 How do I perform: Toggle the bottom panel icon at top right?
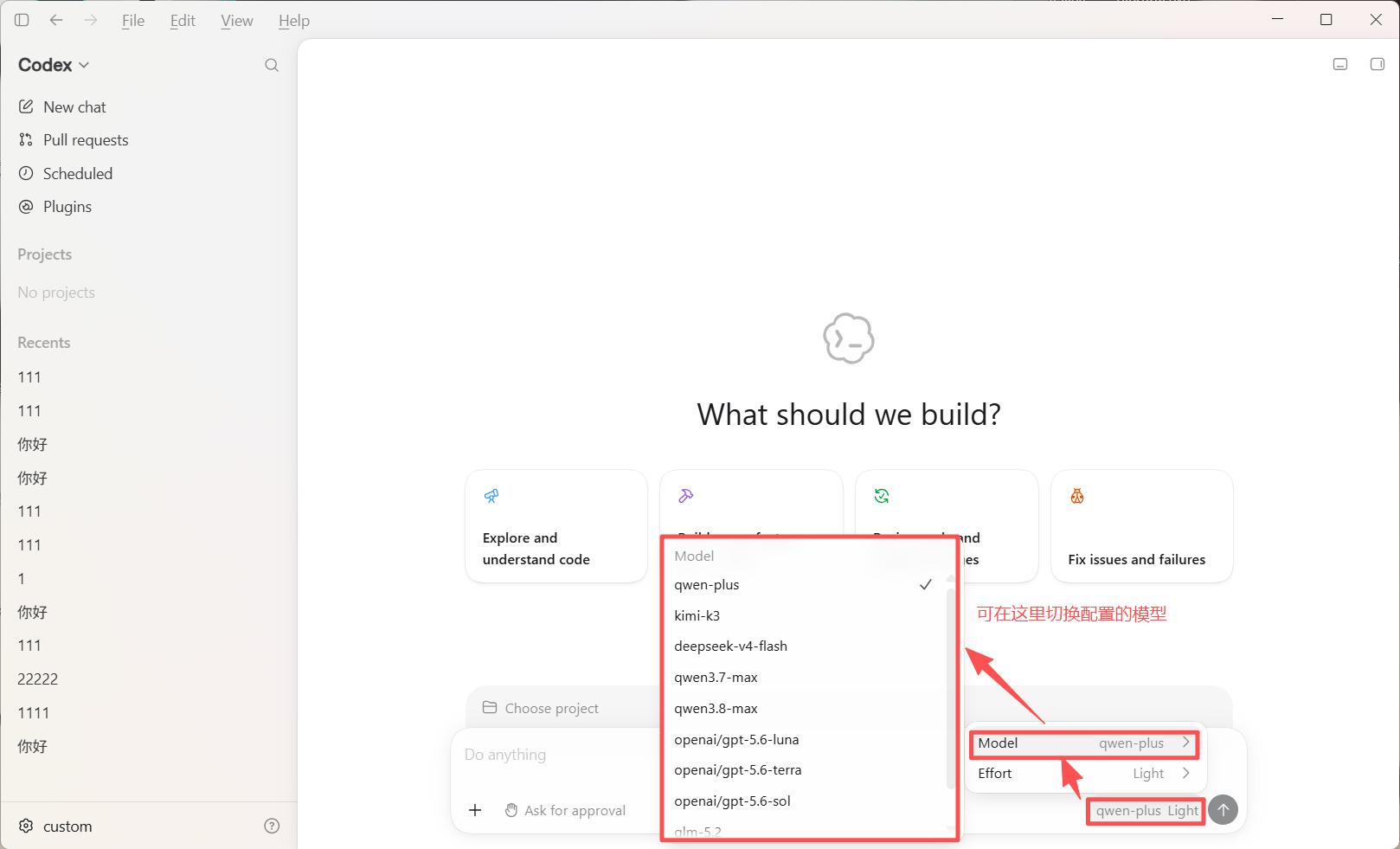tap(1340, 64)
